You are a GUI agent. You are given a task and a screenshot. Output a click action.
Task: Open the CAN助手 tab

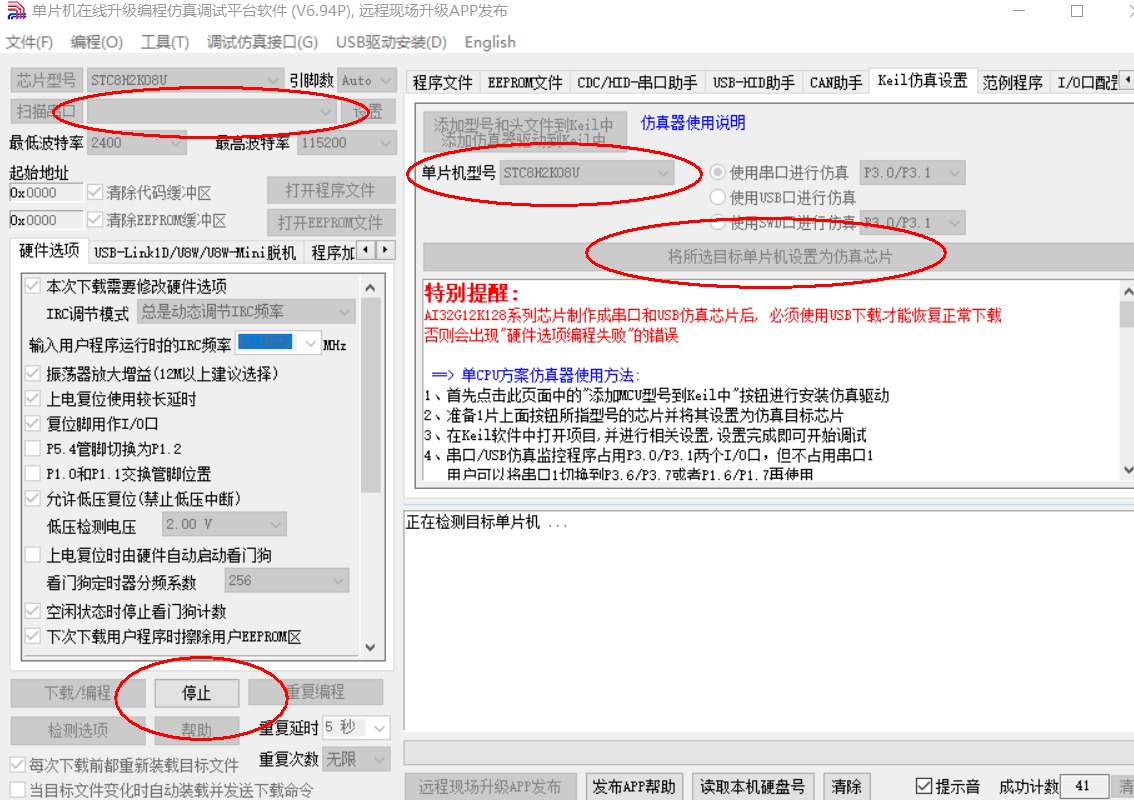(x=835, y=82)
